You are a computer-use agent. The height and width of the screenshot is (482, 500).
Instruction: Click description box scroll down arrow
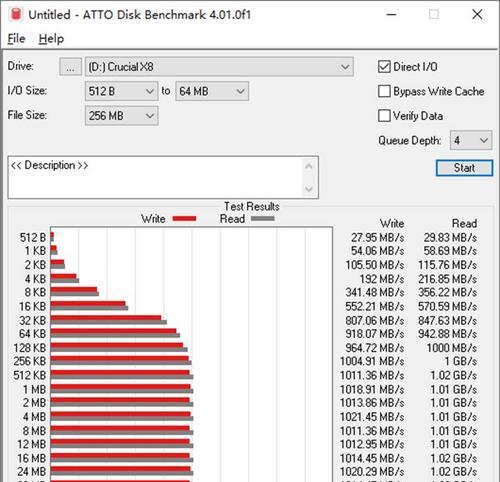click(x=309, y=189)
